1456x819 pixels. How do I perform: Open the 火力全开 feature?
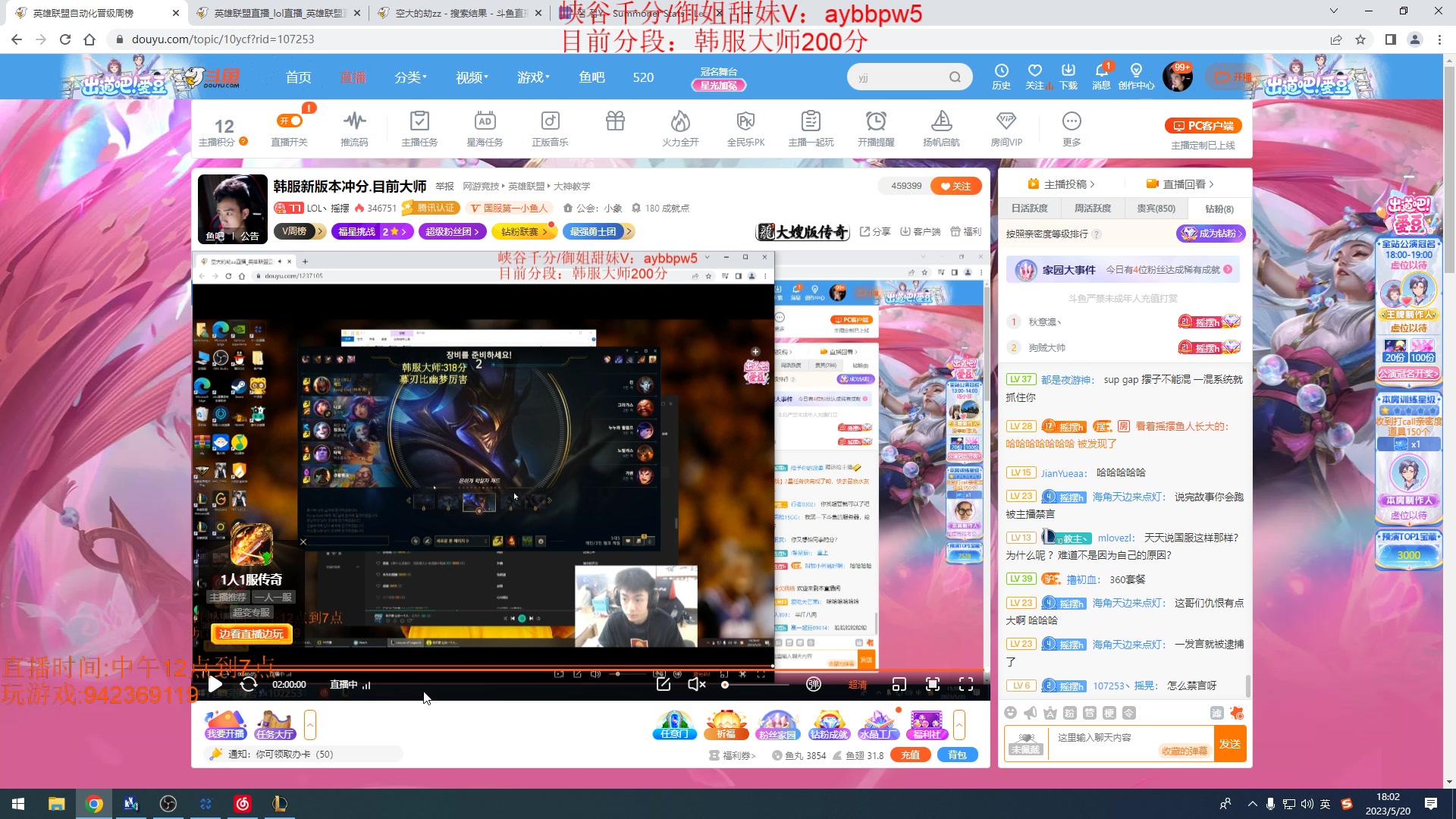click(679, 127)
